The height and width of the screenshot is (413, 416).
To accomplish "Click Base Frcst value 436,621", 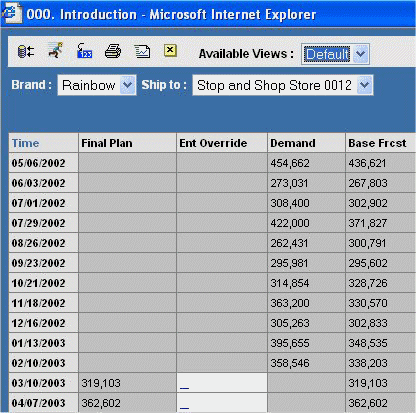I will pyautogui.click(x=367, y=163).
